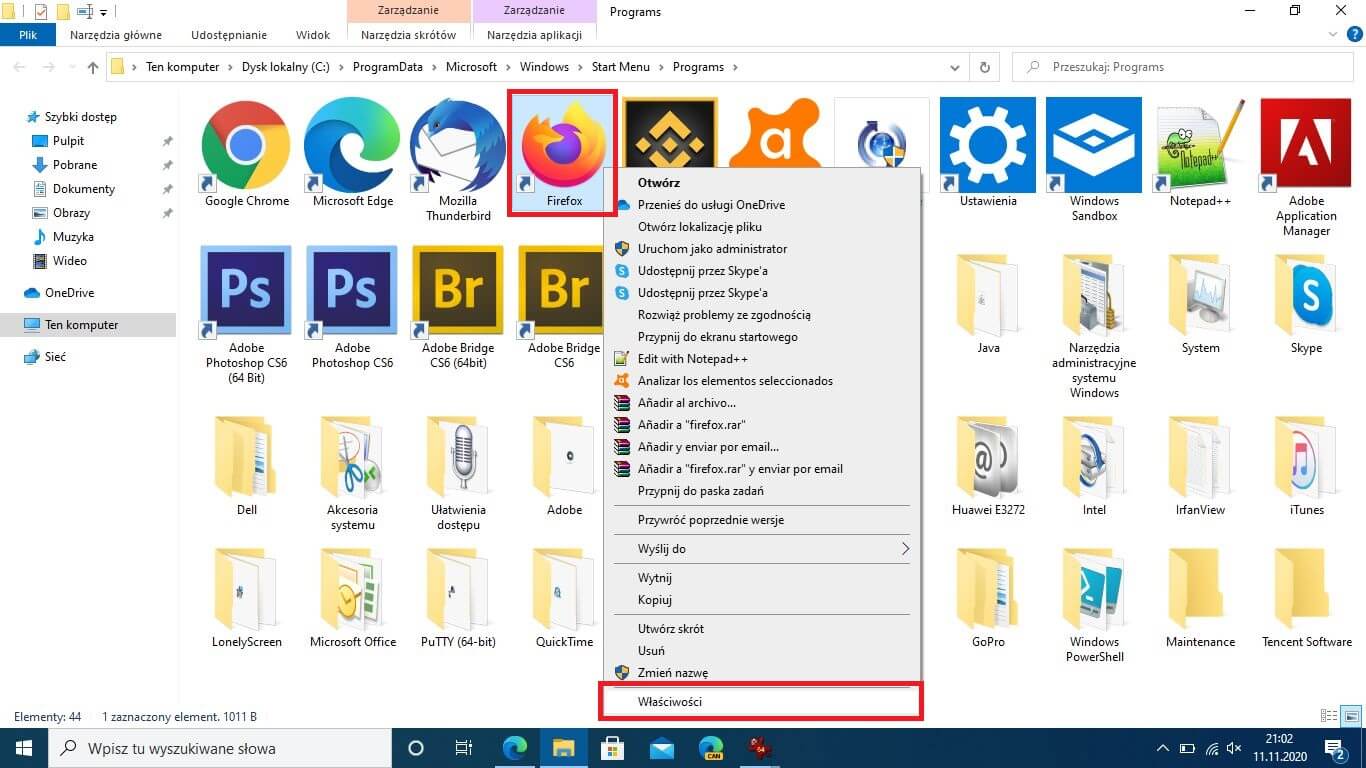Viewport: 1366px width, 768px height.
Task: Select the Huawei E3272 folder
Action: pyautogui.click(x=988, y=455)
